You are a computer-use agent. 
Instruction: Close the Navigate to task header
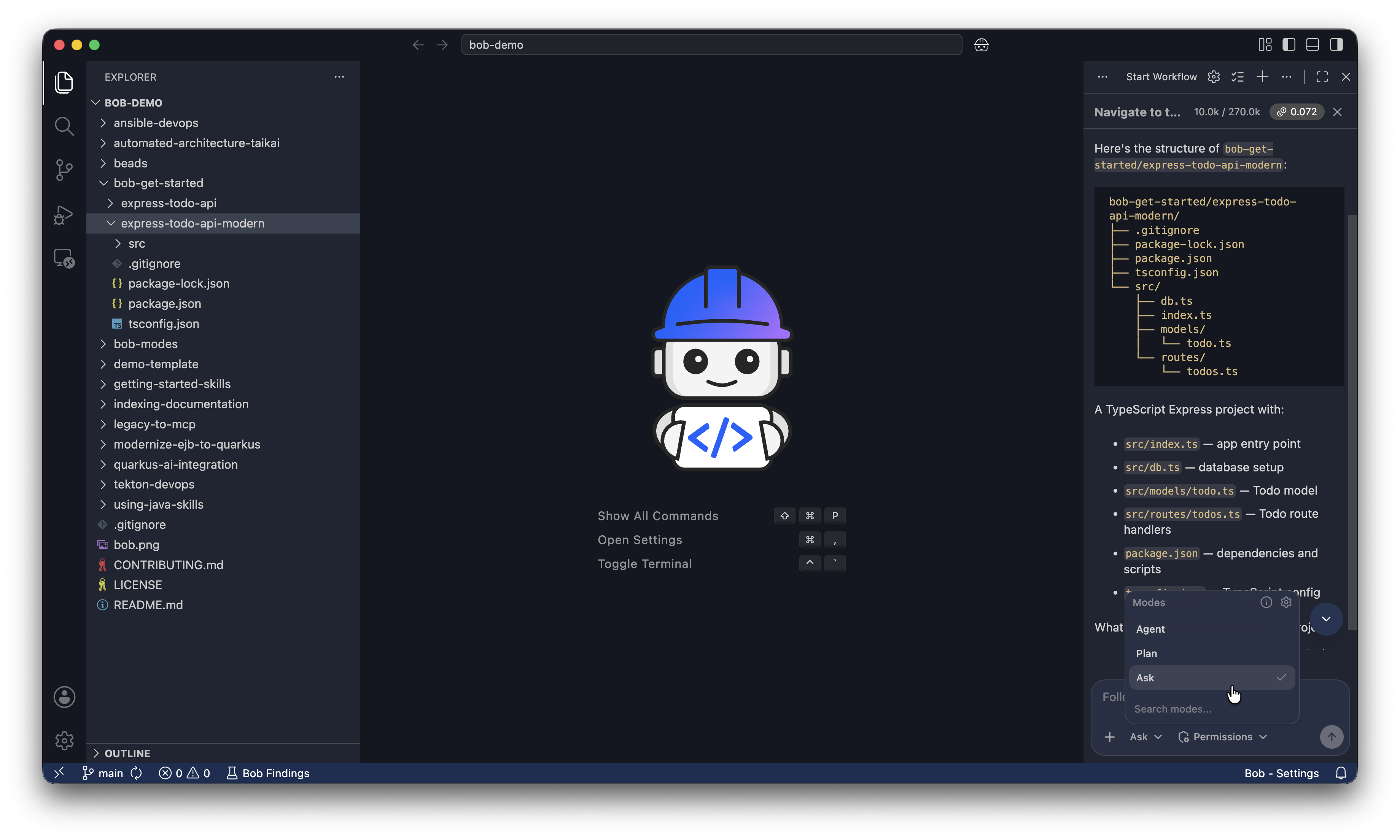(x=1336, y=112)
